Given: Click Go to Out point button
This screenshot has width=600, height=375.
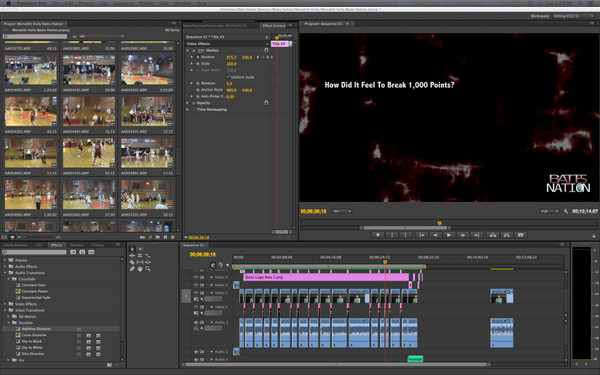Looking at the screenshot, I should point(477,235).
